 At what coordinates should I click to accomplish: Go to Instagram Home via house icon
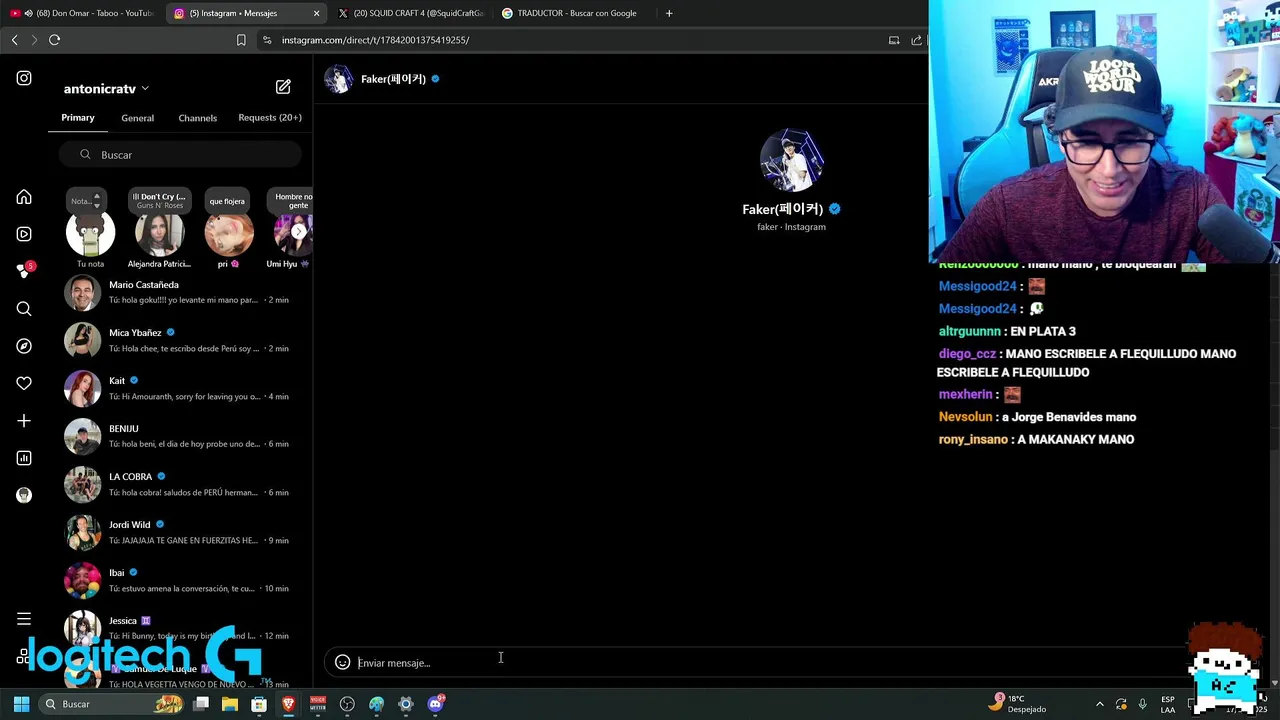point(24,197)
